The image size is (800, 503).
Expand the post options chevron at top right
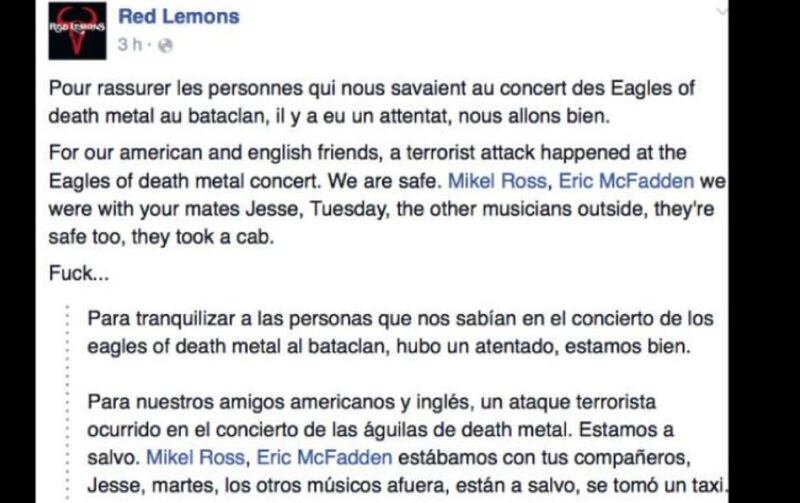coord(721,11)
